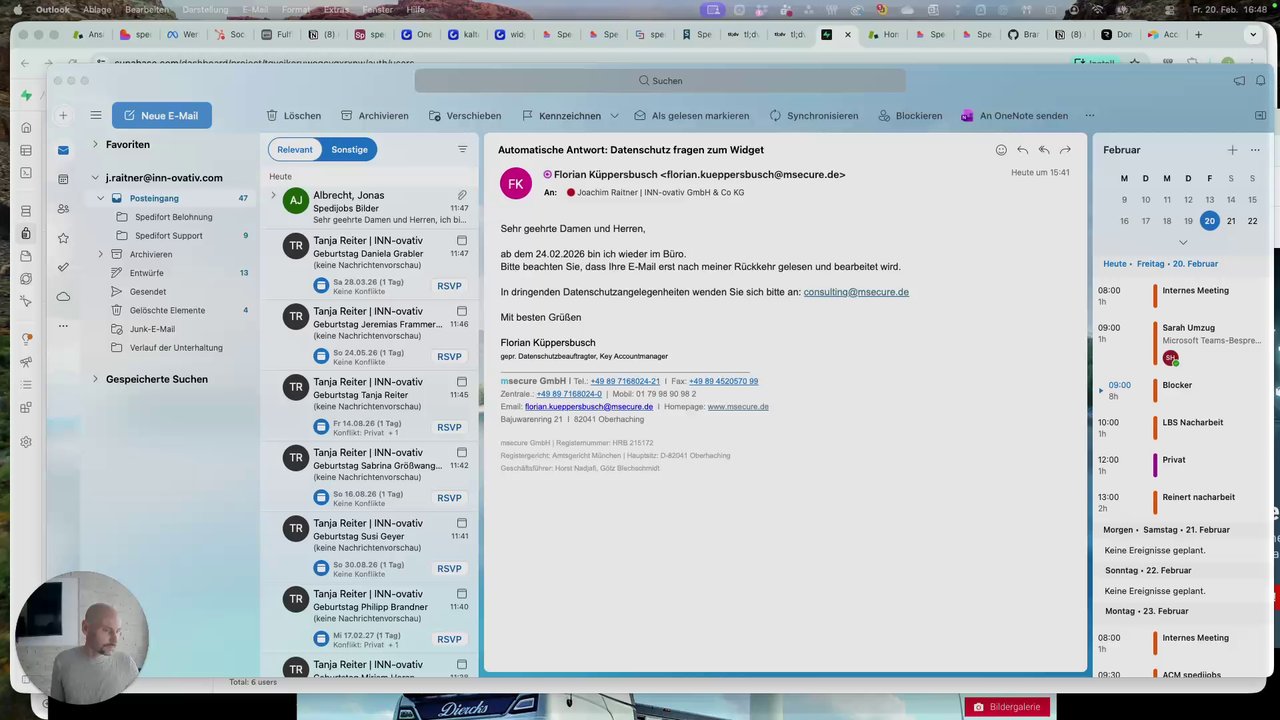Click the consulting@msecure.de email link
1280x720 pixels.
(856, 292)
